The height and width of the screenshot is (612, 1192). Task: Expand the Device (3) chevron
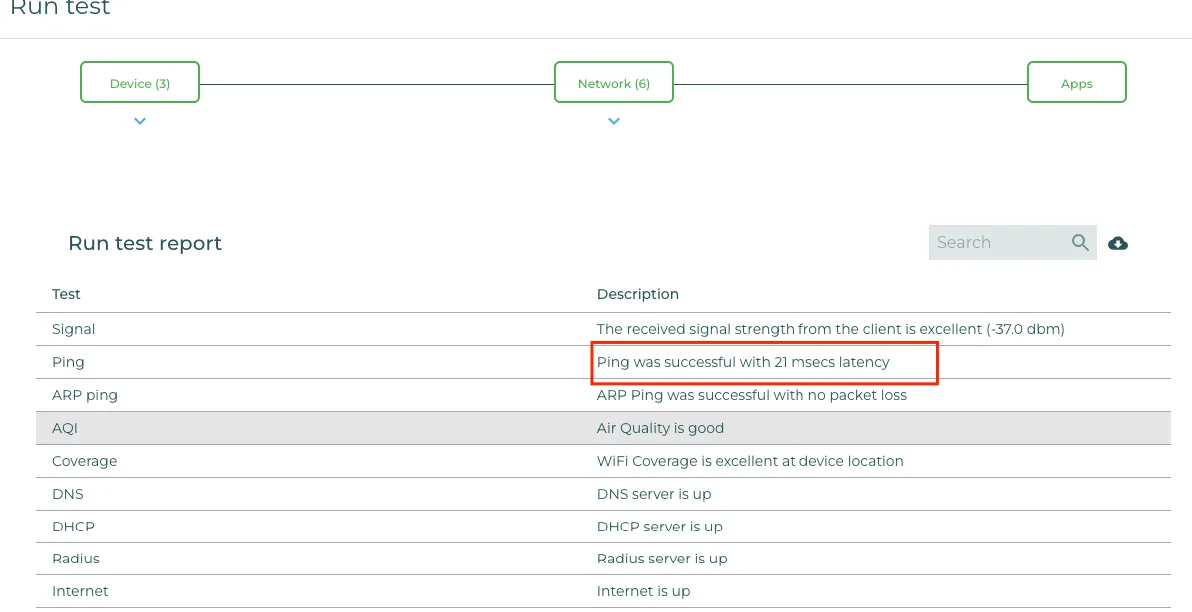140,121
